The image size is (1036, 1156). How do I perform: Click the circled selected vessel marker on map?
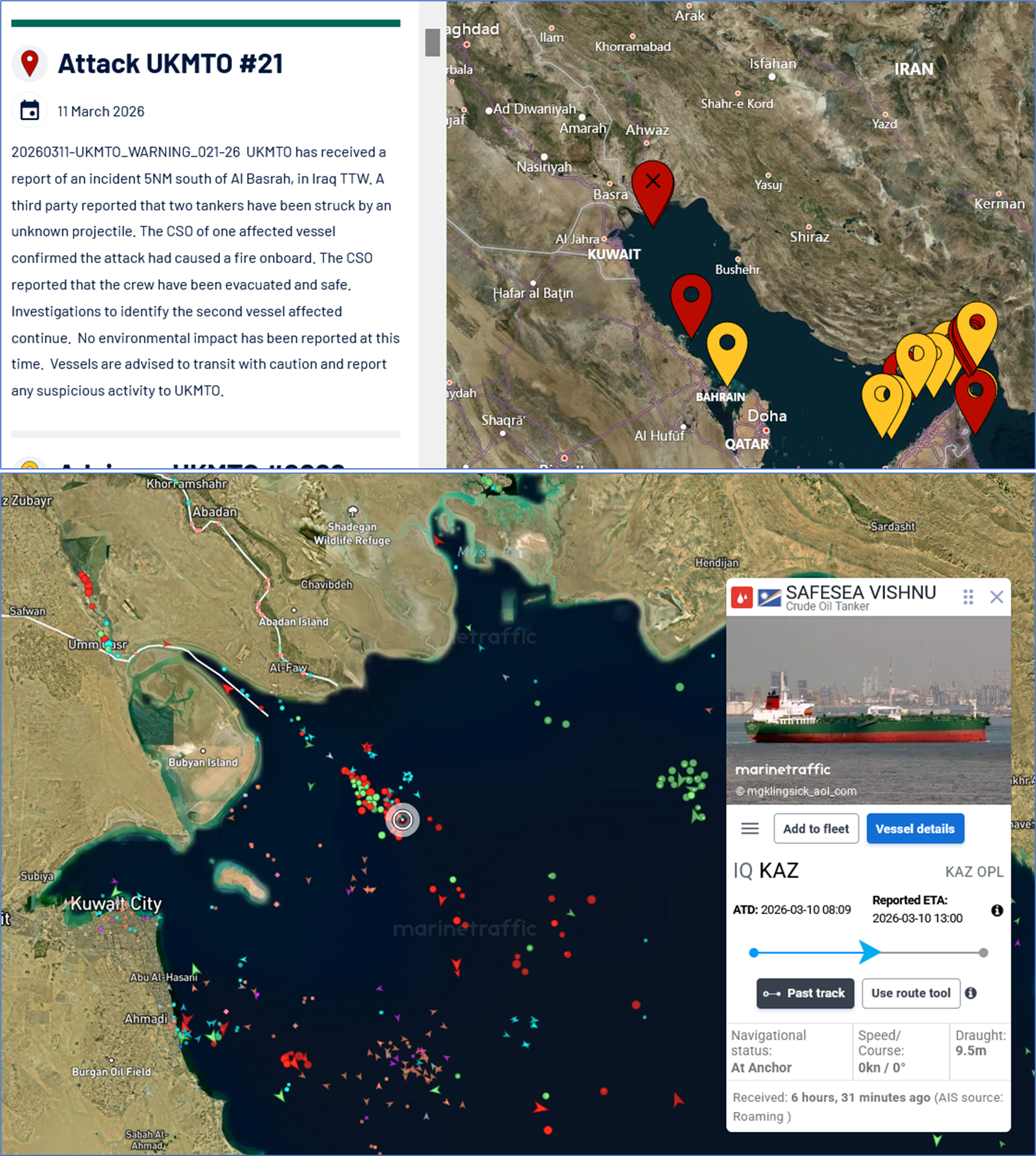click(x=402, y=819)
